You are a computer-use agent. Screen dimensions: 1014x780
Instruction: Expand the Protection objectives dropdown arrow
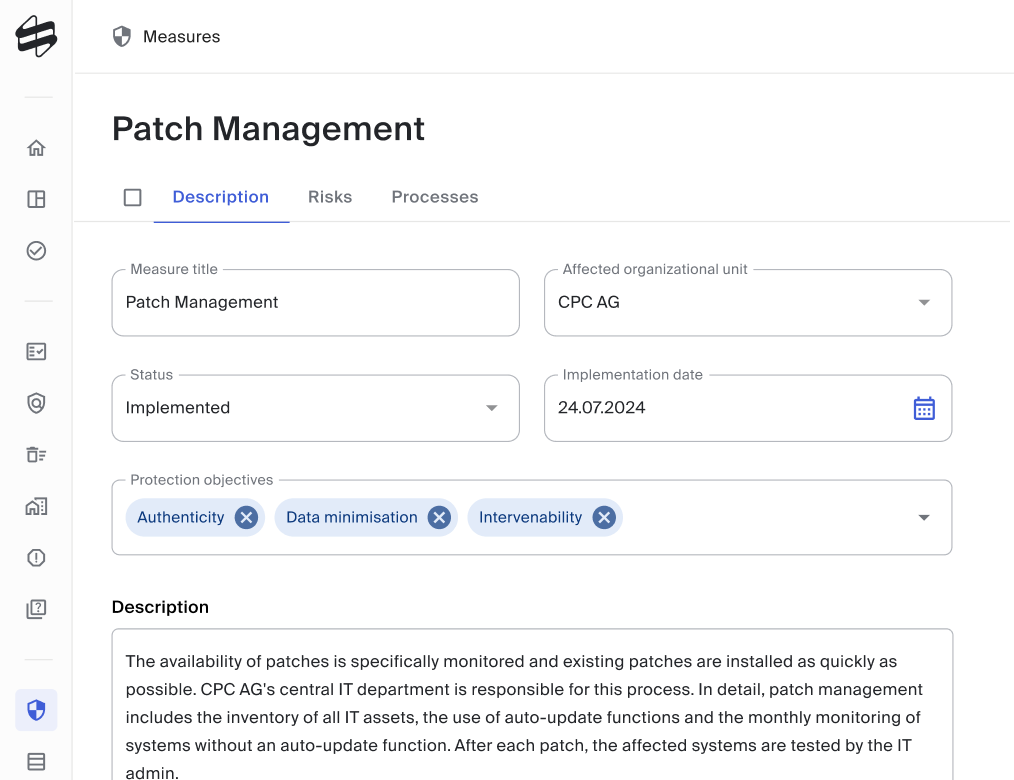tap(924, 517)
